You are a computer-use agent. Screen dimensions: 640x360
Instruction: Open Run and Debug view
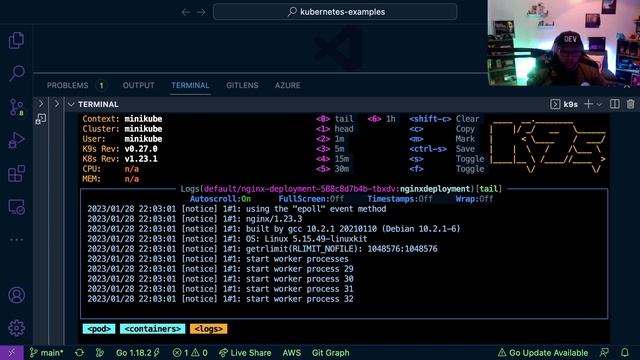pyautogui.click(x=16, y=140)
